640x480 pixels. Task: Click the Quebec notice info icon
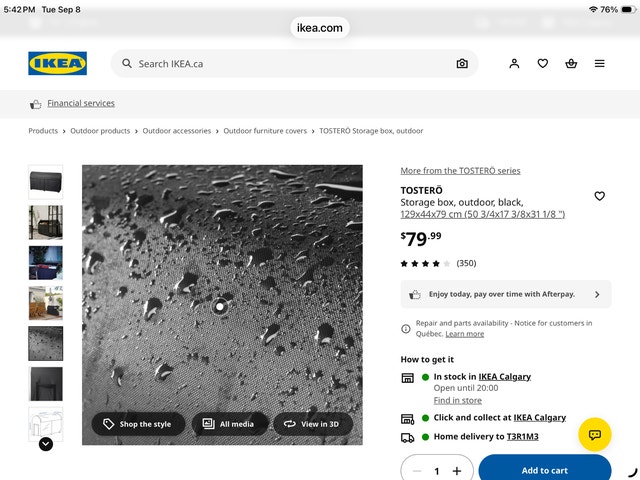coord(406,329)
